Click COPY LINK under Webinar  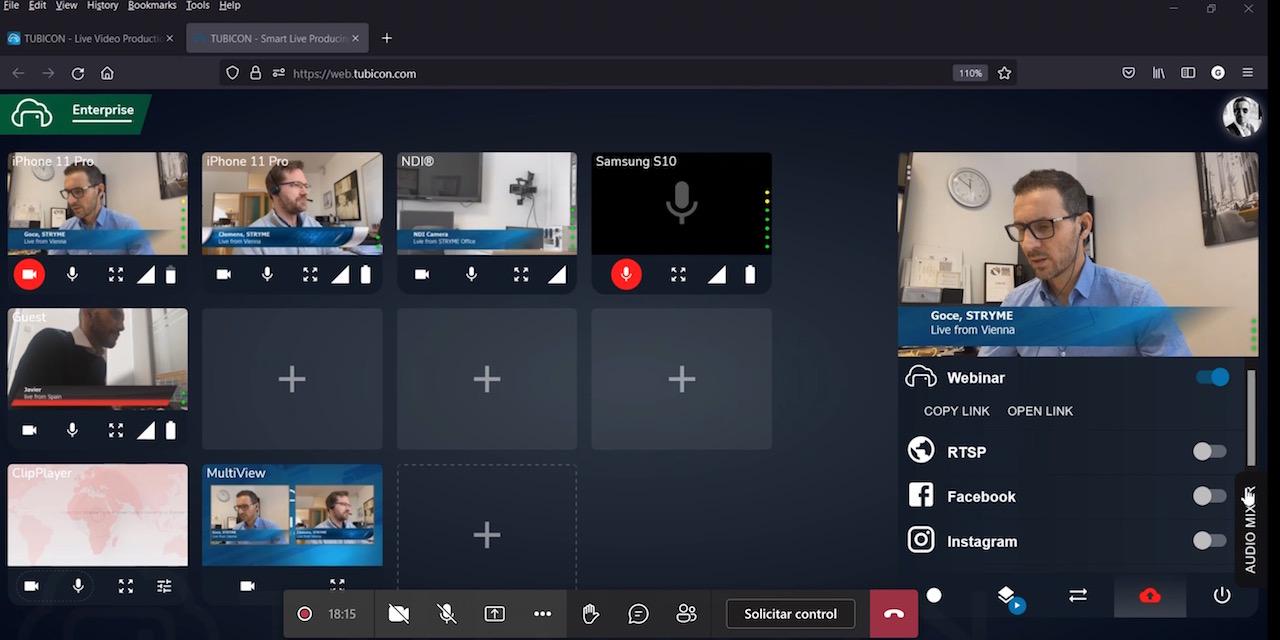[957, 411]
